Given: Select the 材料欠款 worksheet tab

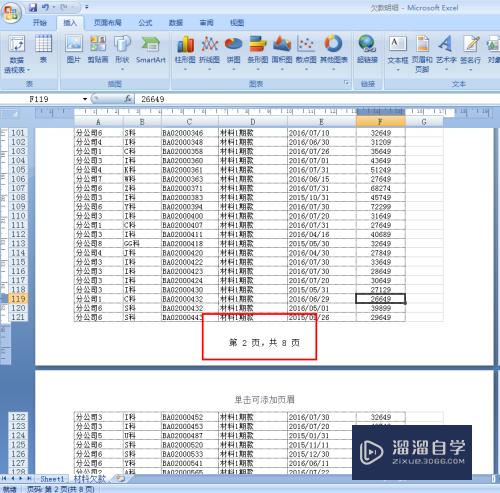Looking at the screenshot, I should [x=89, y=479].
